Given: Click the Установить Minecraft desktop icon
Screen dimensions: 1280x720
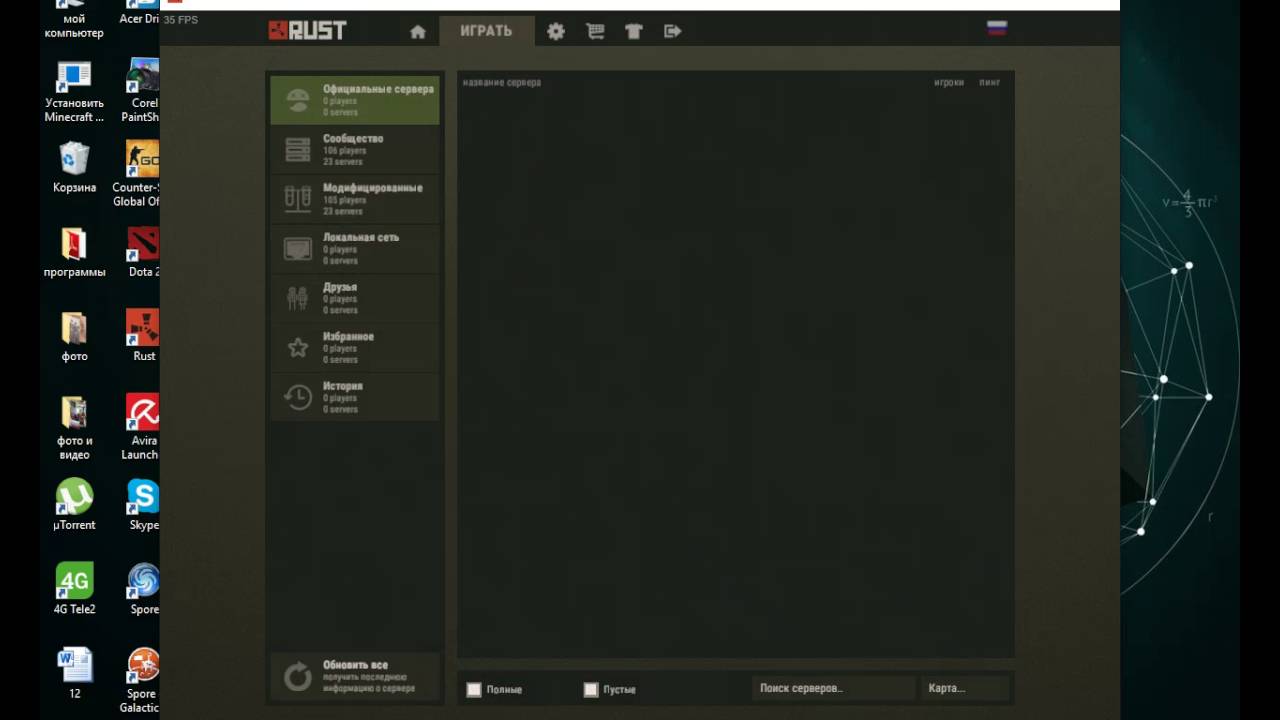Looking at the screenshot, I should coord(75,90).
